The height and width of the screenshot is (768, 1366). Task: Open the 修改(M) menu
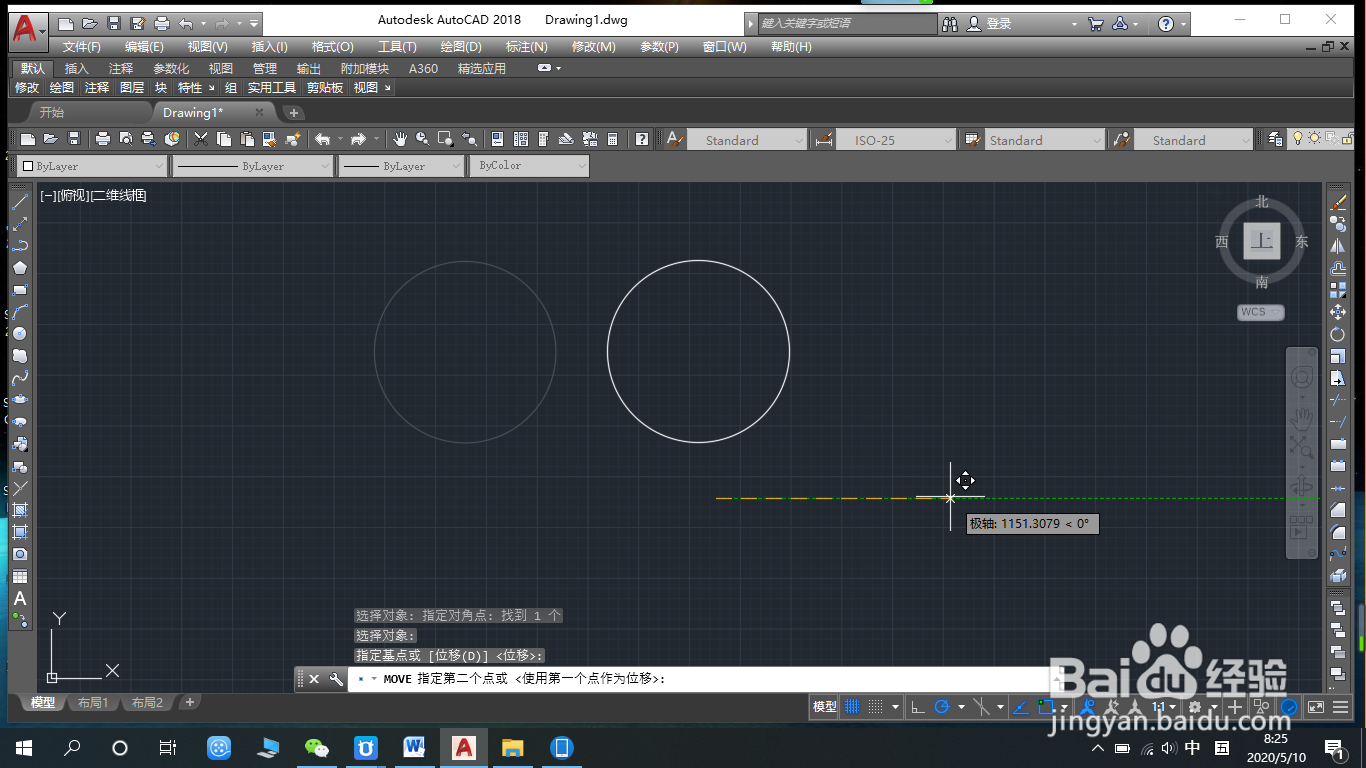pos(593,47)
